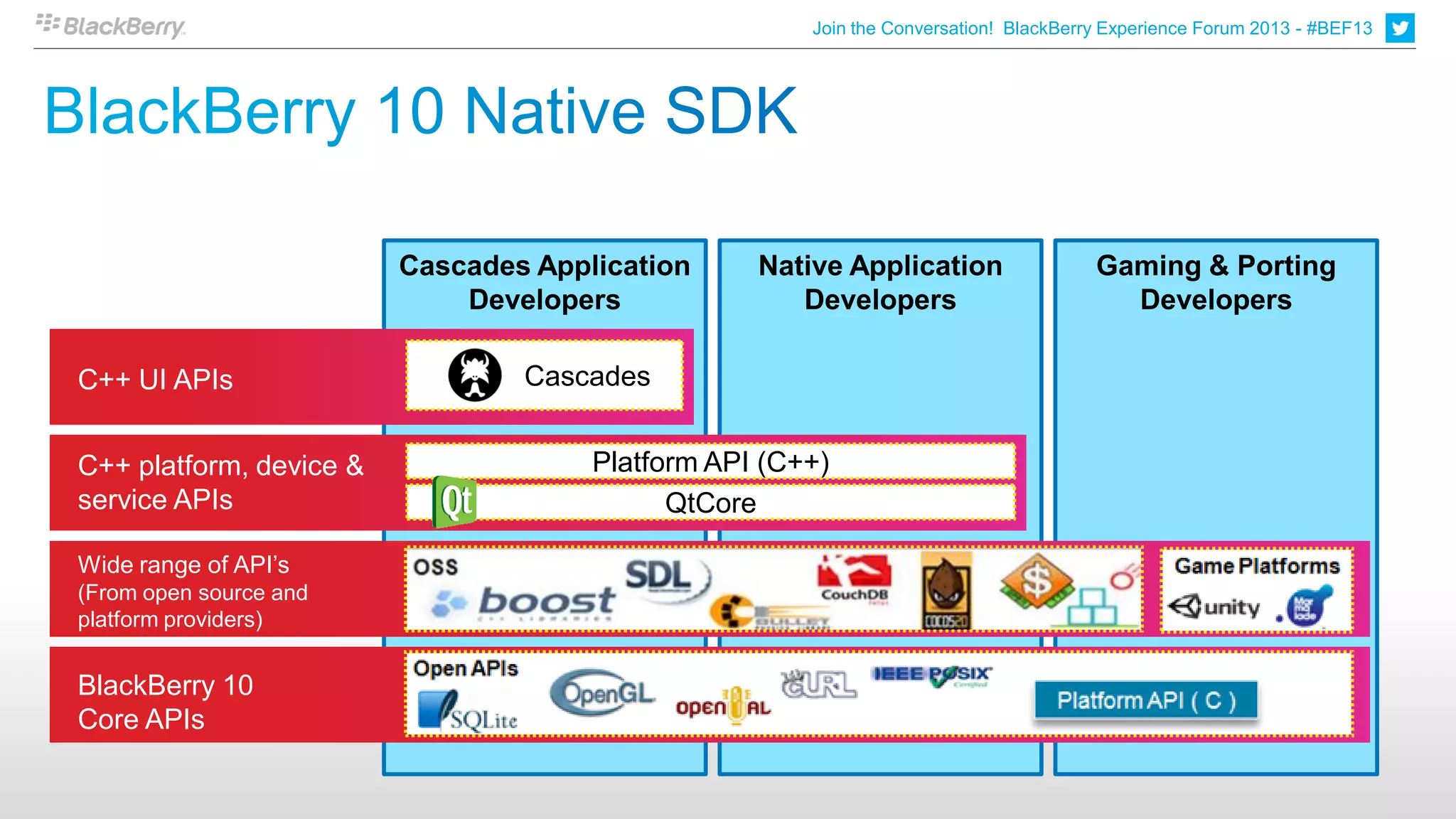Click the Platform API (C++) bar
The width and height of the screenshot is (1456, 819).
tap(710, 462)
